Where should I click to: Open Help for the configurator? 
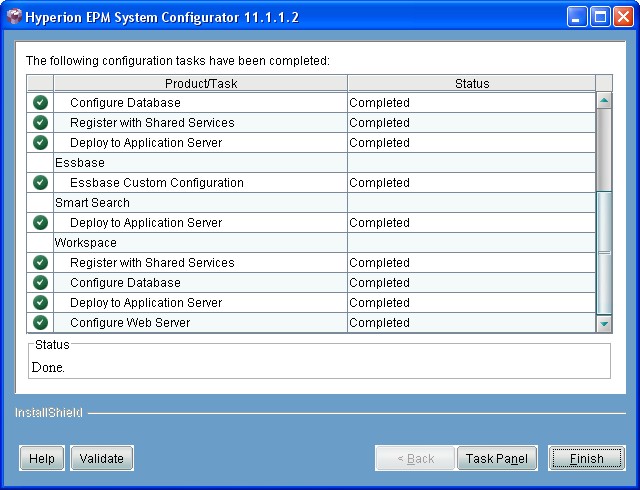point(41,459)
